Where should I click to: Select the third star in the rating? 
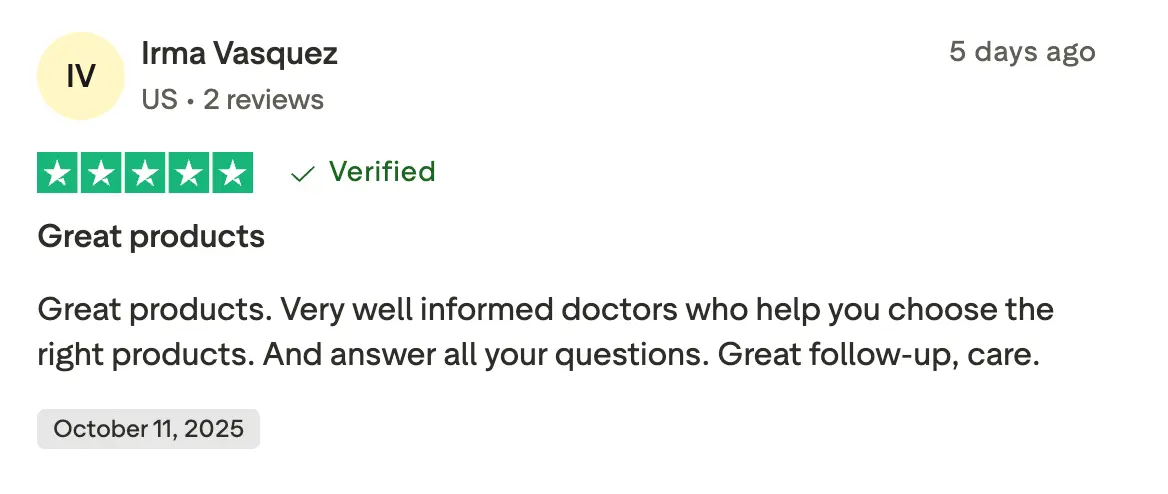tap(145, 173)
